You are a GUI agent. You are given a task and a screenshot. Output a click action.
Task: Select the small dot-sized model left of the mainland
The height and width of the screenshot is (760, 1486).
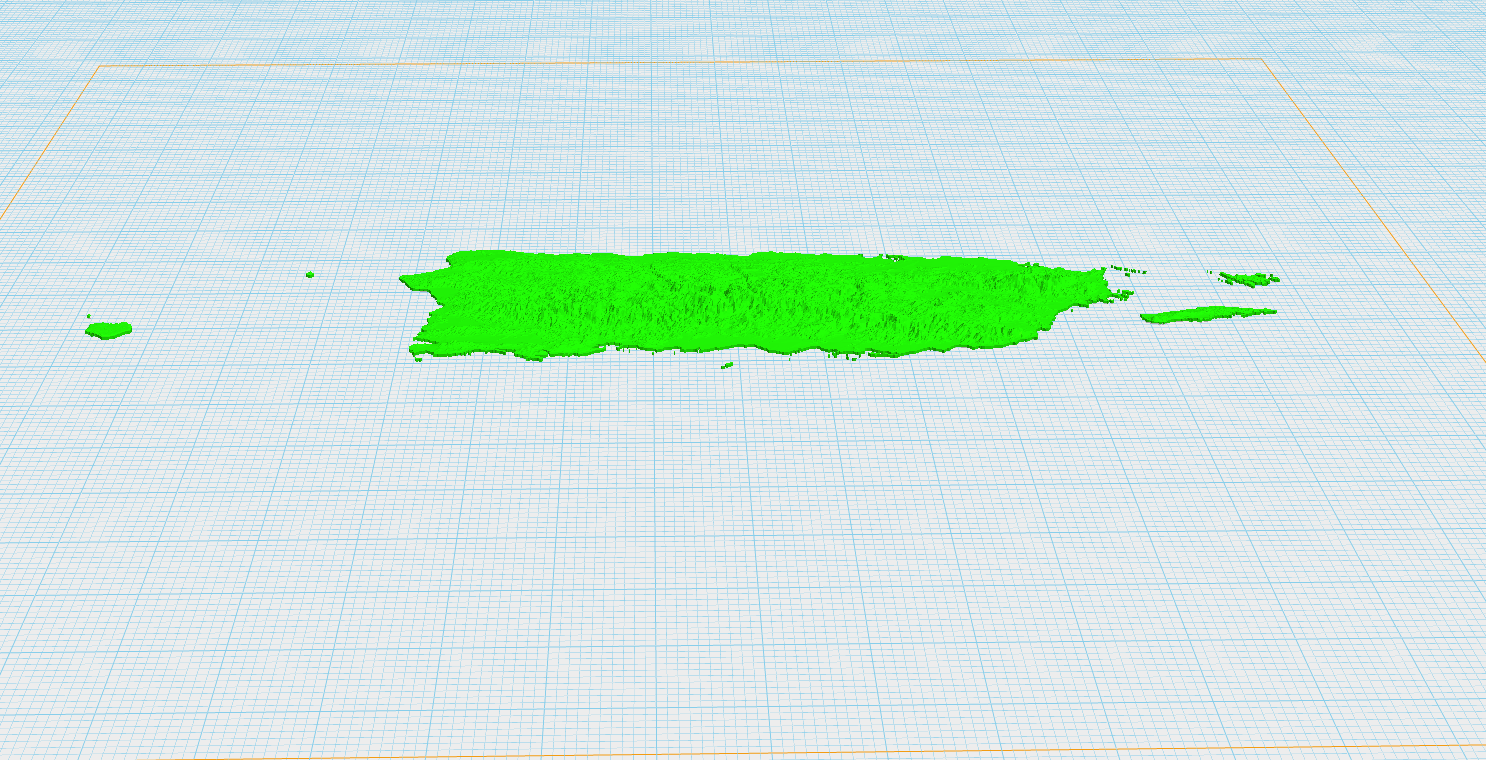click(310, 276)
